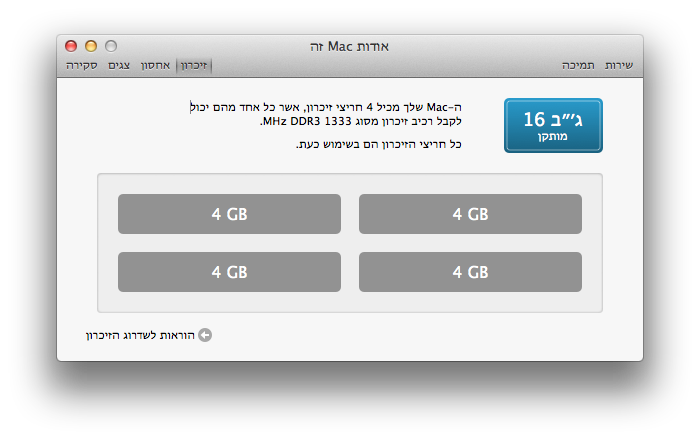Go to the שירות (Service) section
Screen dimensions: 700x440
point(618,66)
